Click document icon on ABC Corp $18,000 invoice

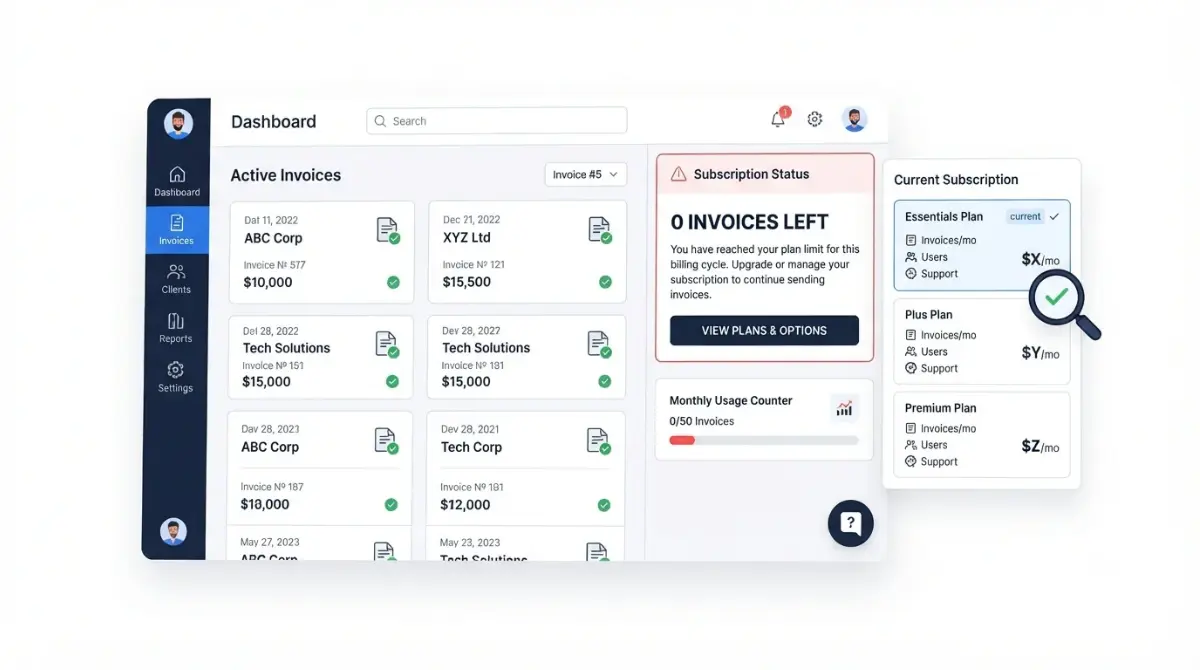[x=386, y=441]
